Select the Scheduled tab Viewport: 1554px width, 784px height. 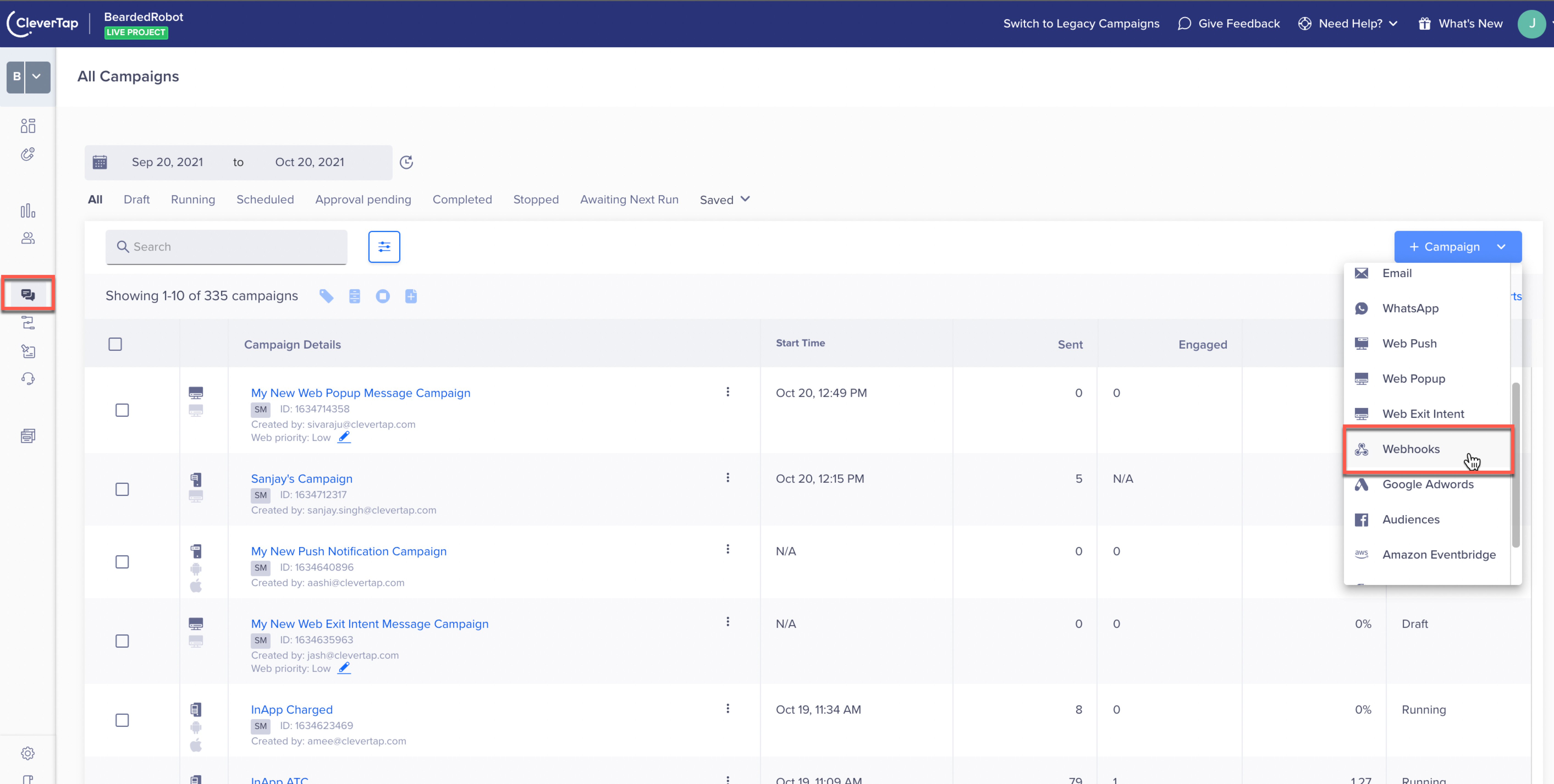[265, 200]
